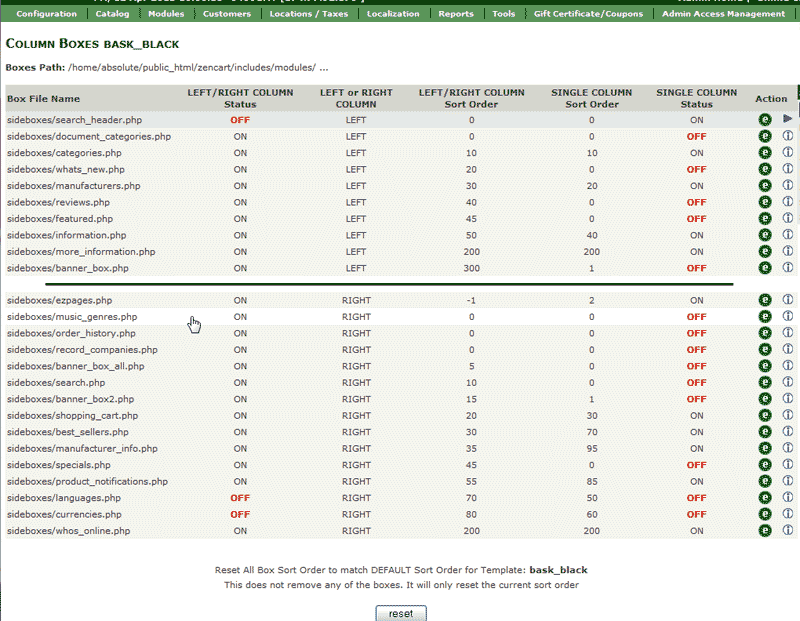The height and width of the screenshot is (621, 800).
Task: Show info for sideboxes/languages.php
Action: [x=787, y=498]
